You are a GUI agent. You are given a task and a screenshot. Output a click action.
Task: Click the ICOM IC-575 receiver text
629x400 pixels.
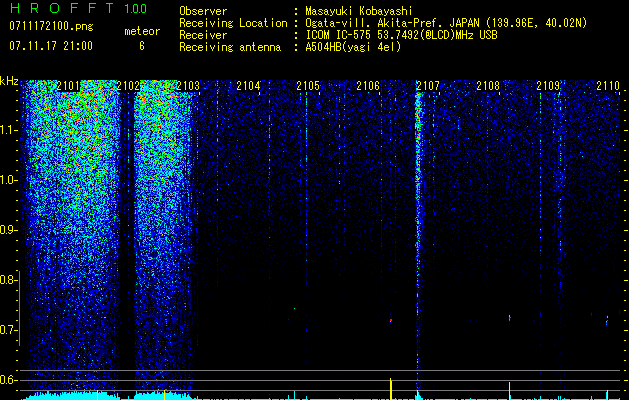pyautogui.click(x=401, y=35)
